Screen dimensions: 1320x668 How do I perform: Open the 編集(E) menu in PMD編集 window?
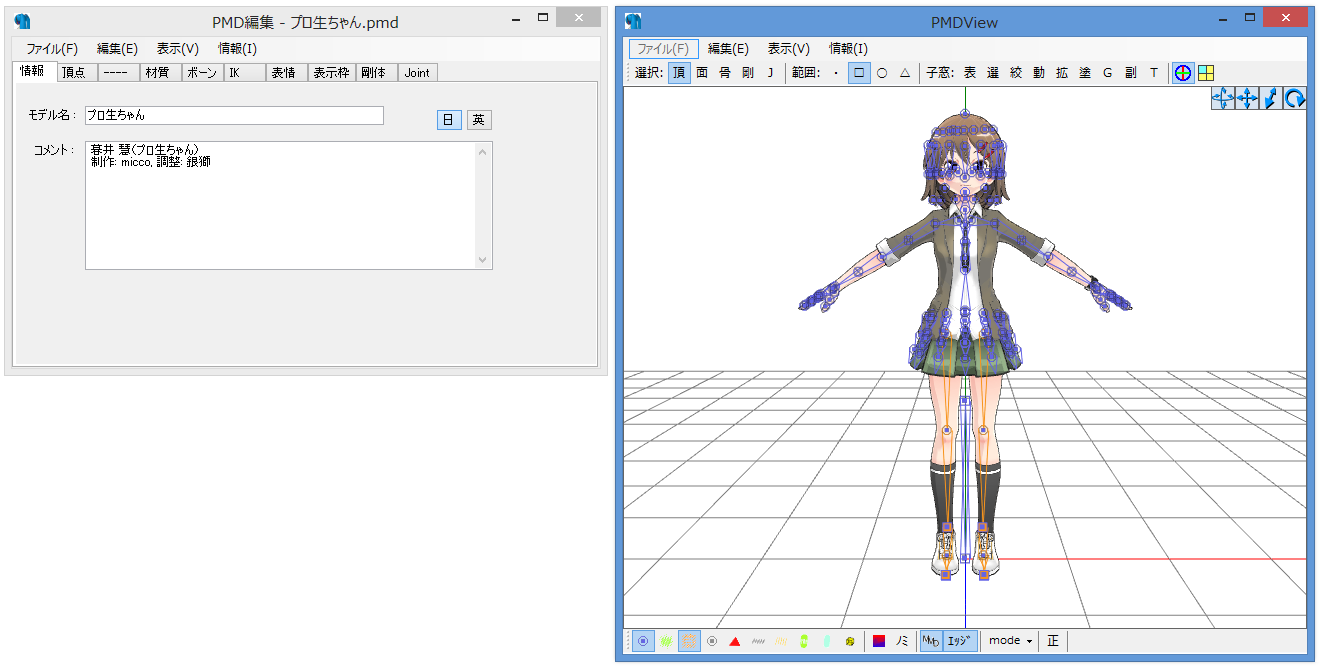pos(117,49)
